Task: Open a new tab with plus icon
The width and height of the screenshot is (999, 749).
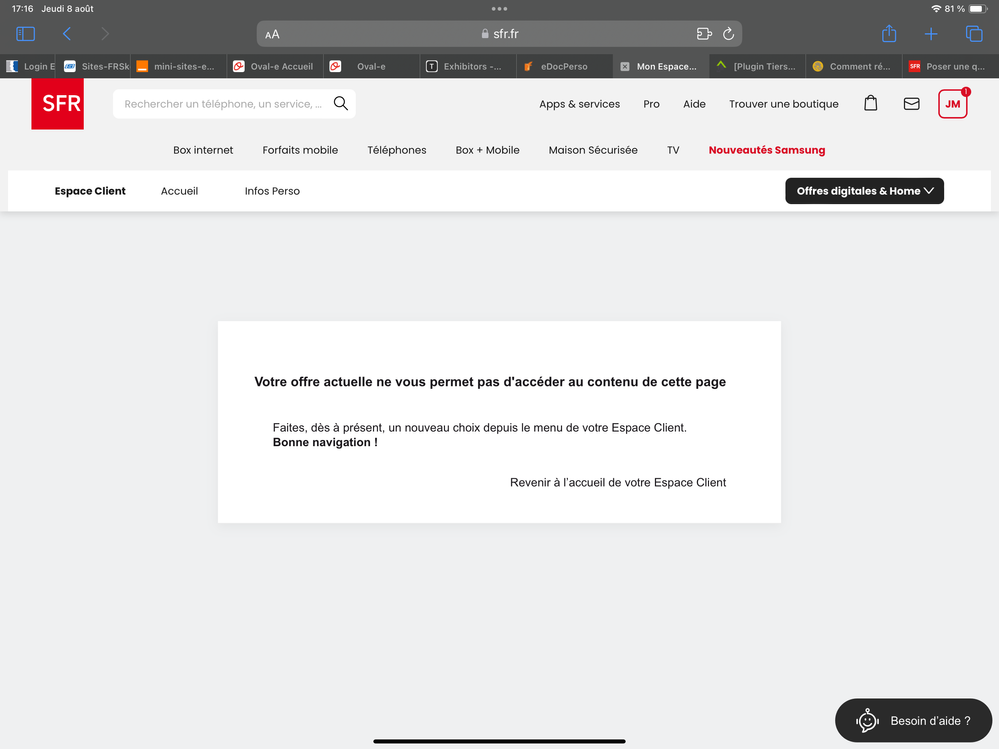Action: (x=931, y=34)
